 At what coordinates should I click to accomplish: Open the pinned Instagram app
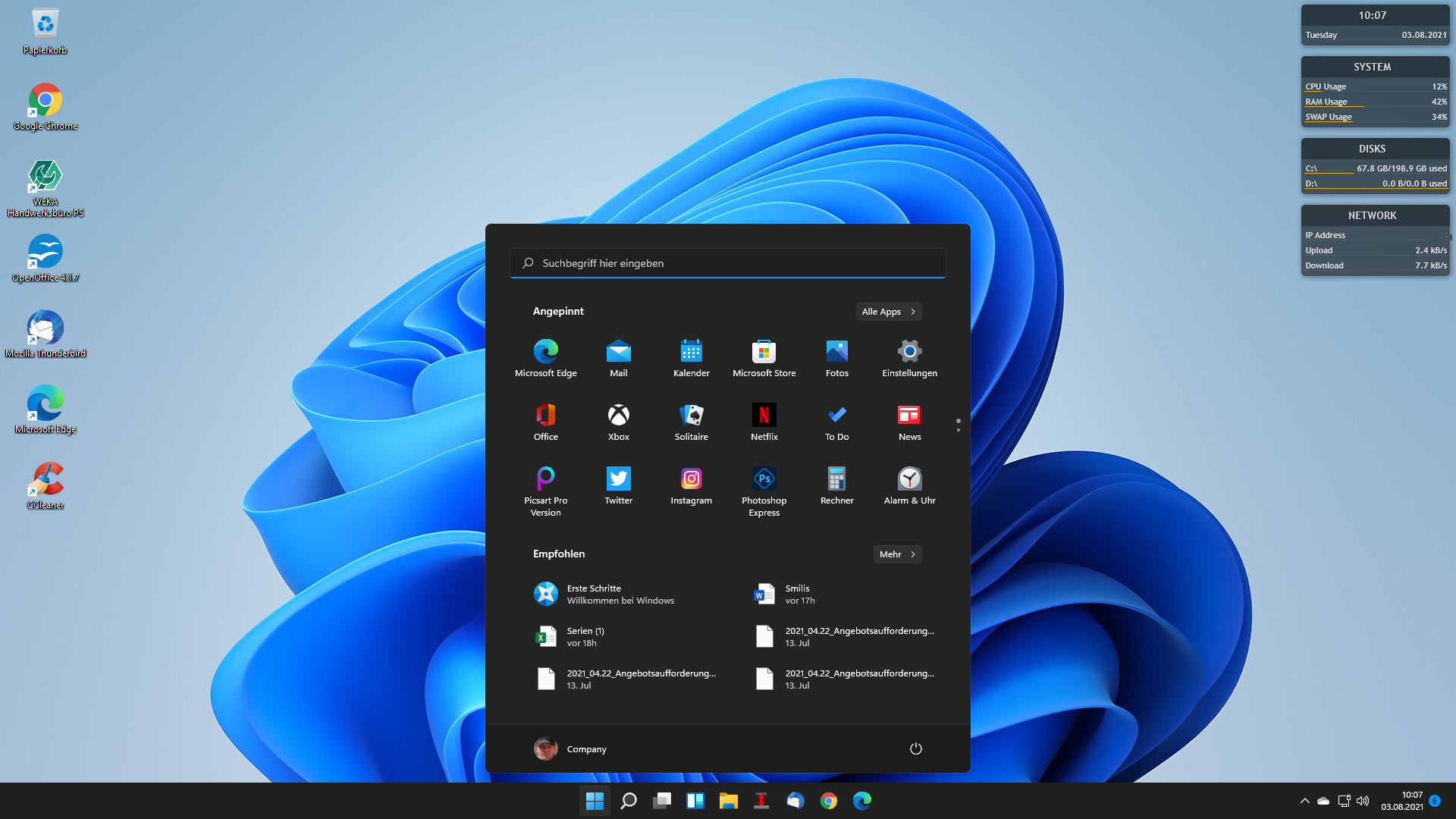point(692,485)
